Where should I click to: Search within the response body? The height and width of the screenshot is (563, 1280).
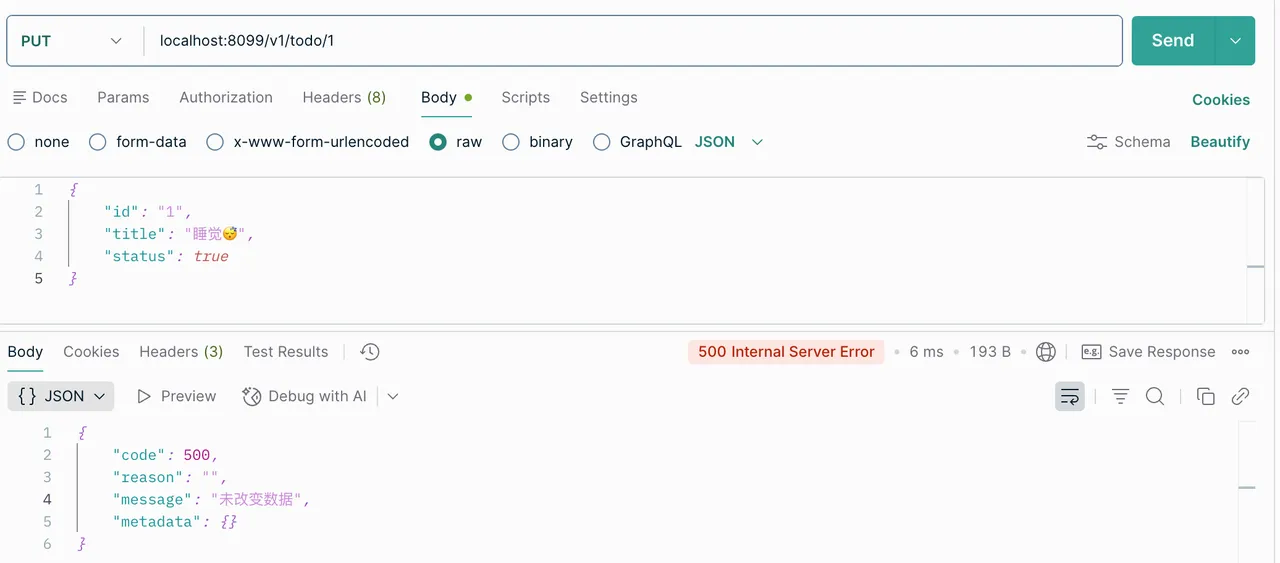1155,397
